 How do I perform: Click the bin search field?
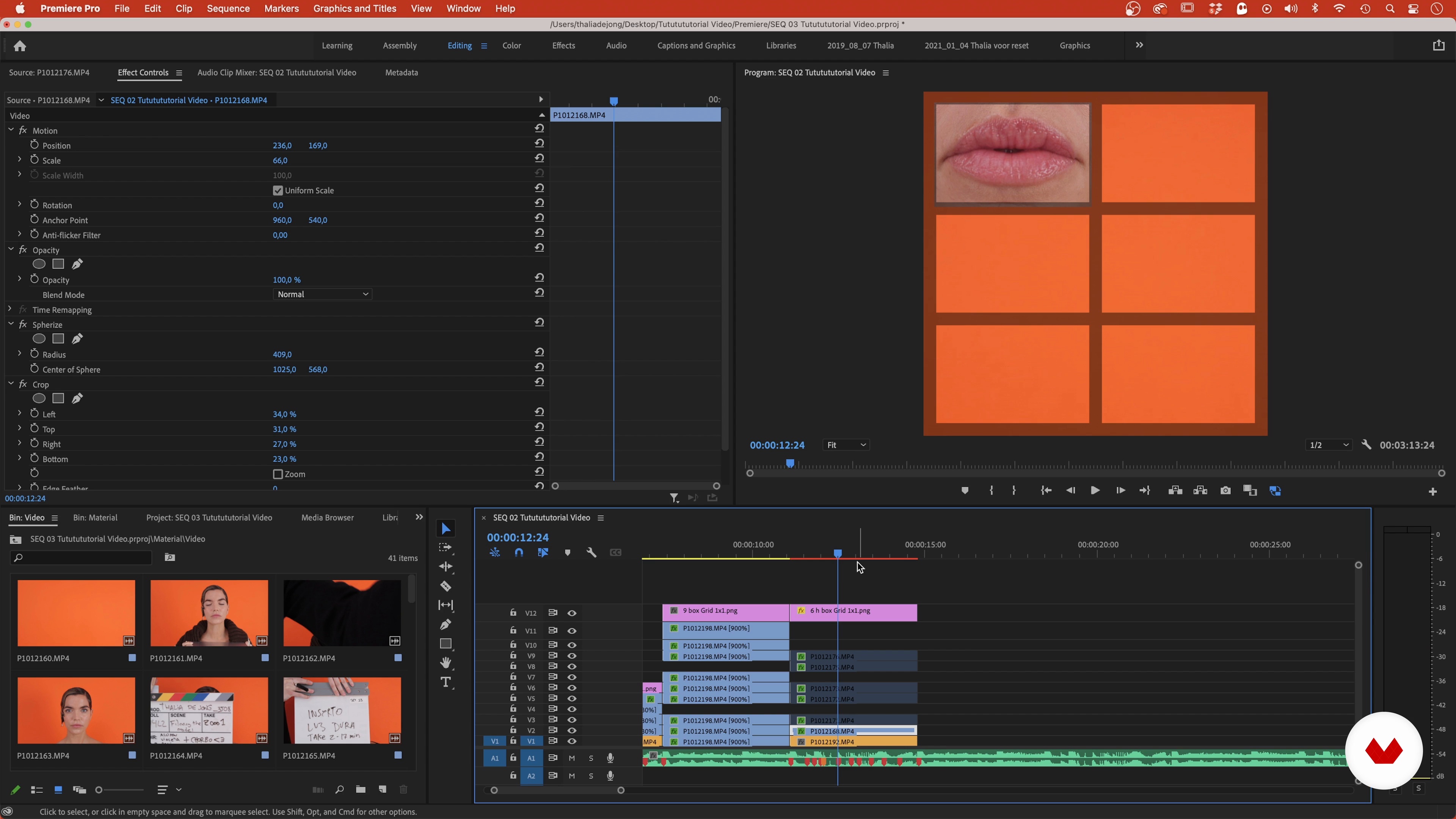coord(82,558)
